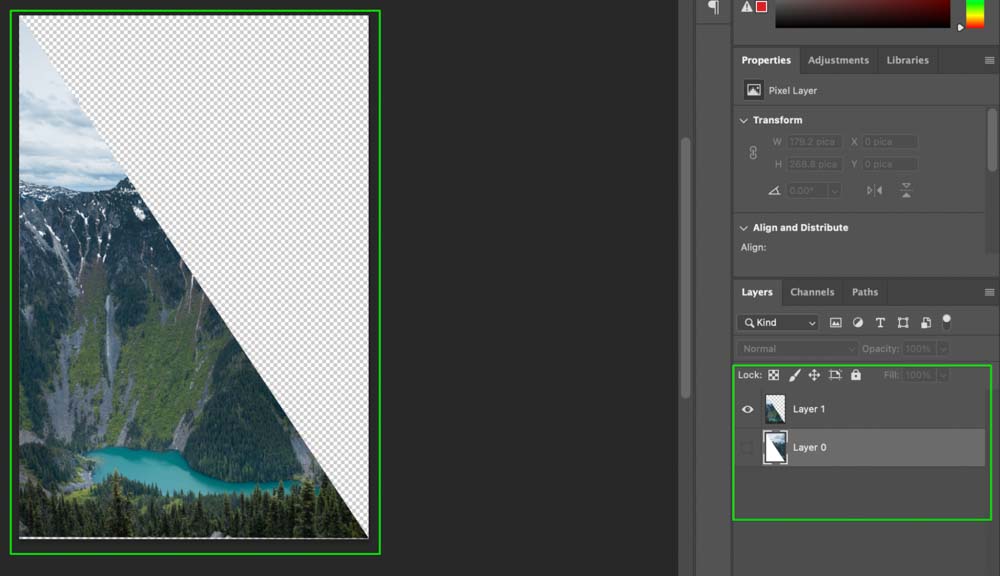Viewport: 1000px width, 576px height.
Task: Hide Layer 1 with its eye toggle
Action: coord(747,409)
